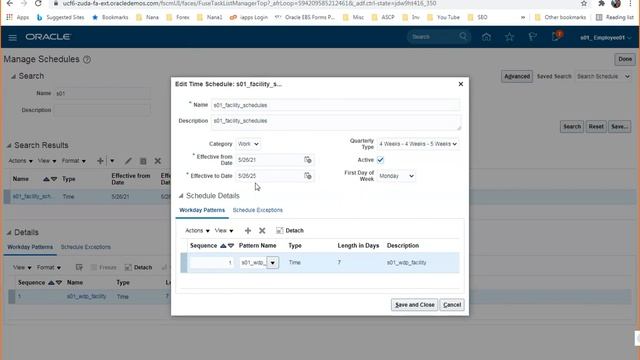Click Cancel button in dialog
The height and width of the screenshot is (360, 640).
coord(452,305)
